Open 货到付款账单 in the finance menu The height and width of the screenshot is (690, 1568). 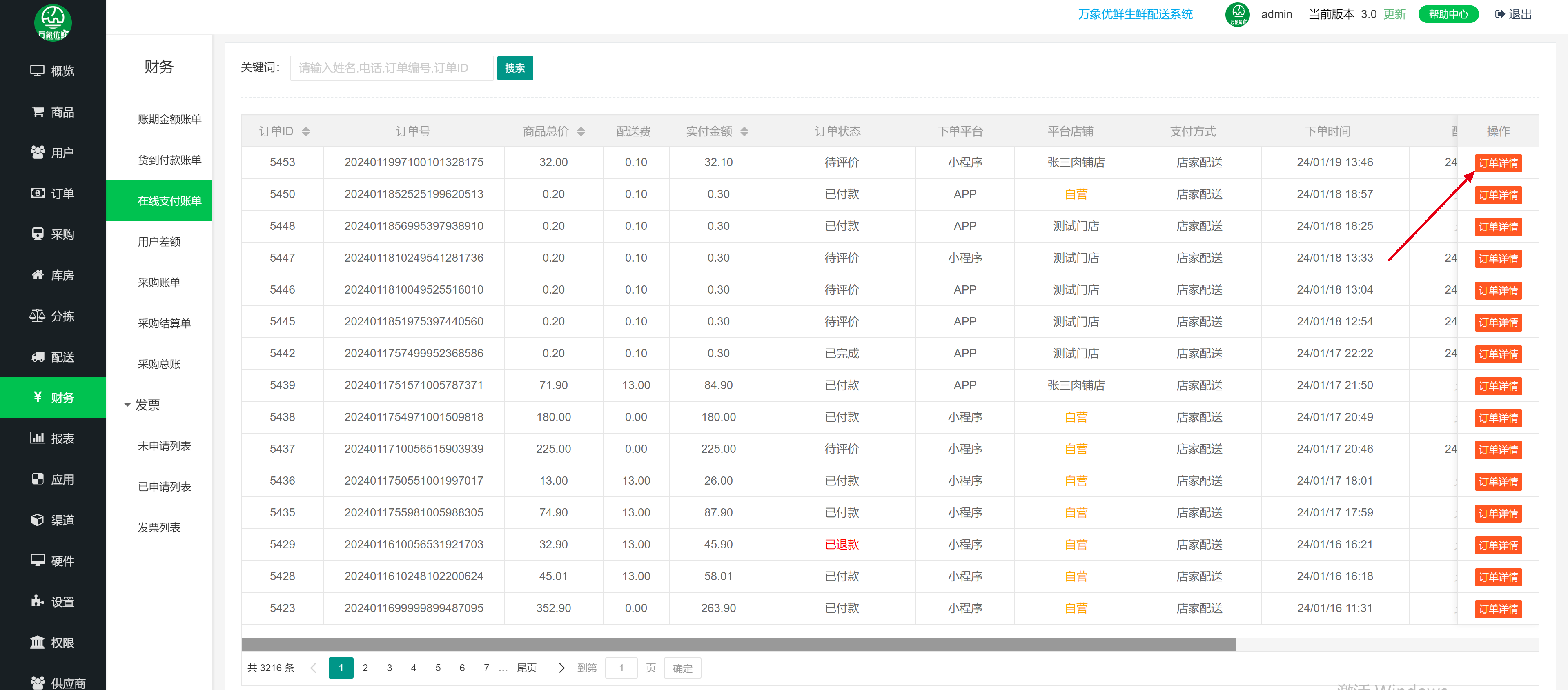[169, 160]
